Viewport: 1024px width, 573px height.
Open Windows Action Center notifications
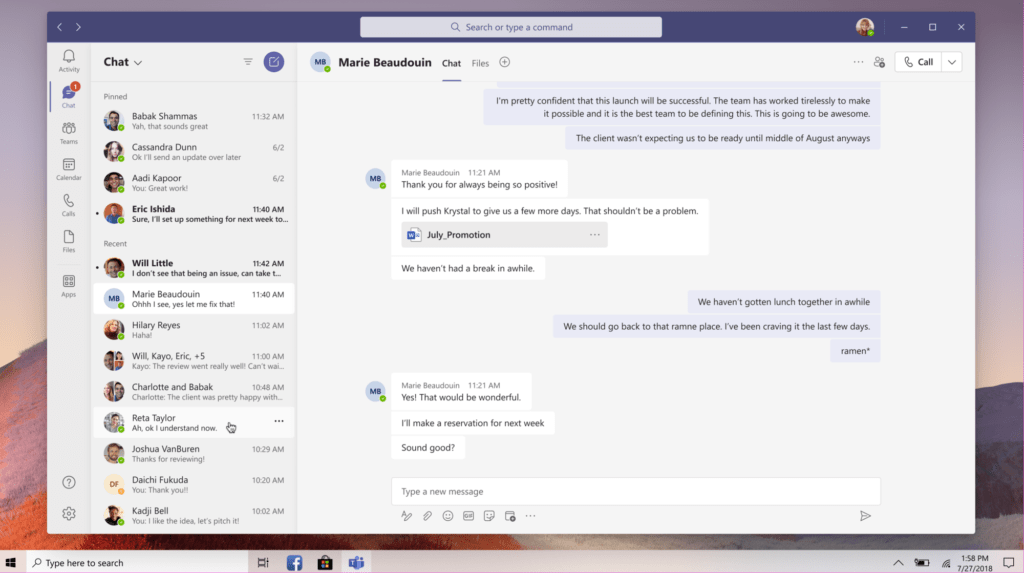[1009, 563]
